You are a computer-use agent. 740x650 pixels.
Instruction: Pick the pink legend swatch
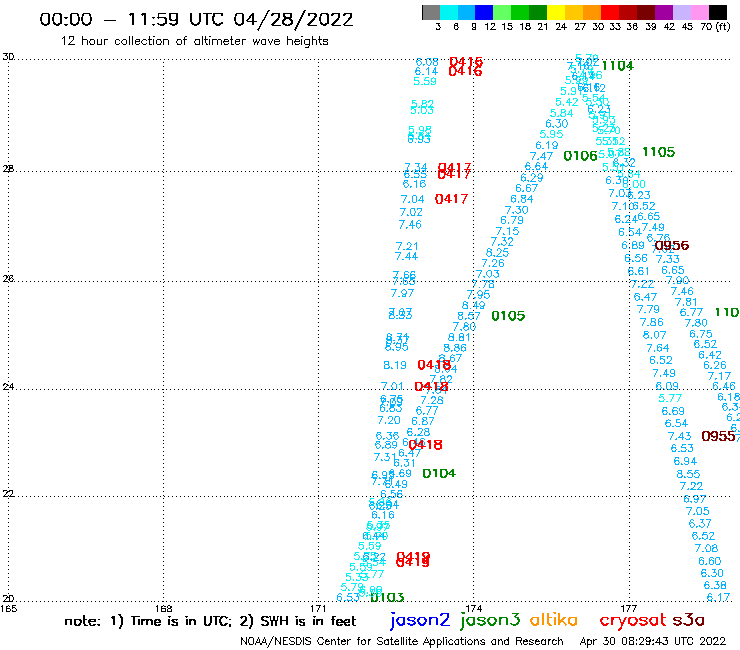[x=700, y=12]
